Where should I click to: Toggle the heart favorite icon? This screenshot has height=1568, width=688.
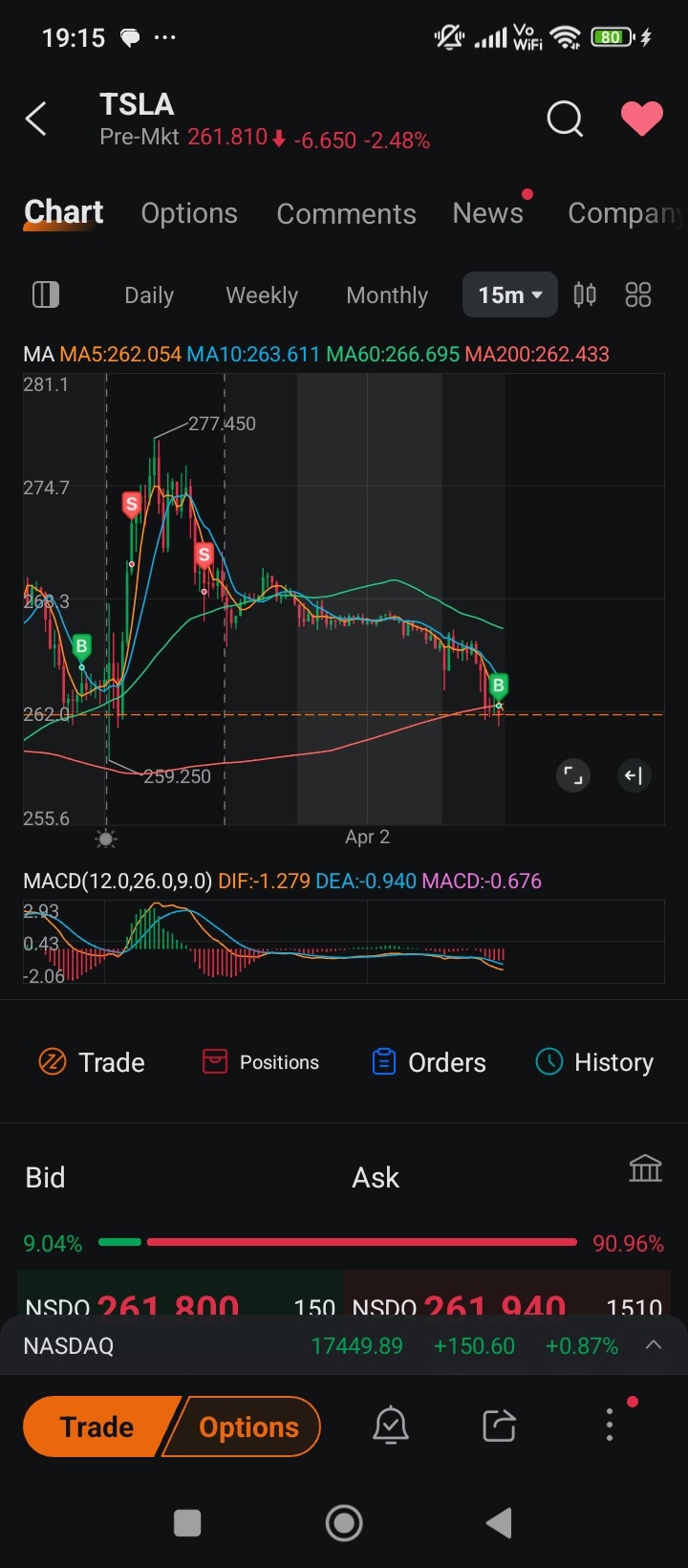click(x=642, y=120)
